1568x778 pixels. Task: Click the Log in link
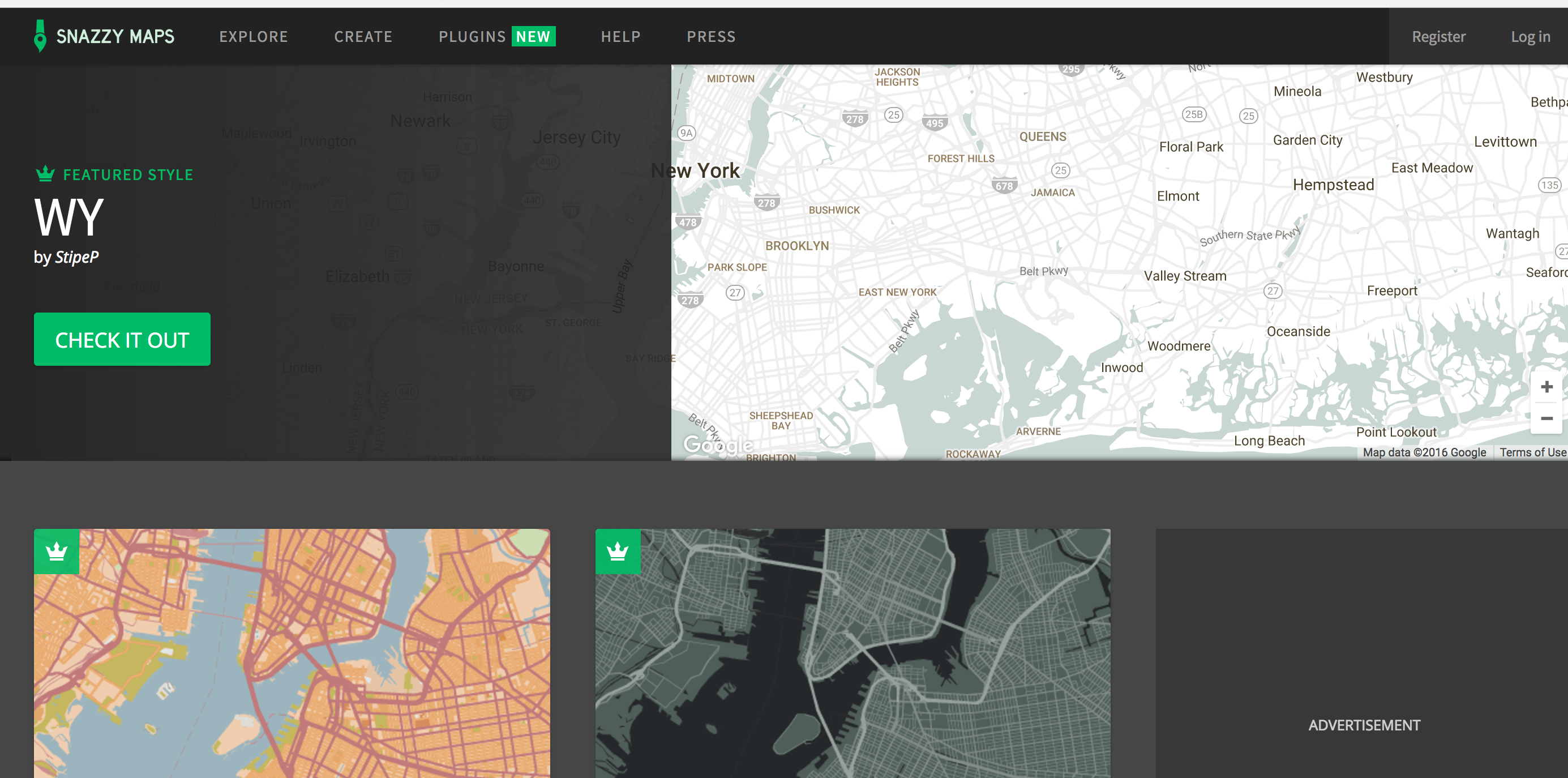1530,37
